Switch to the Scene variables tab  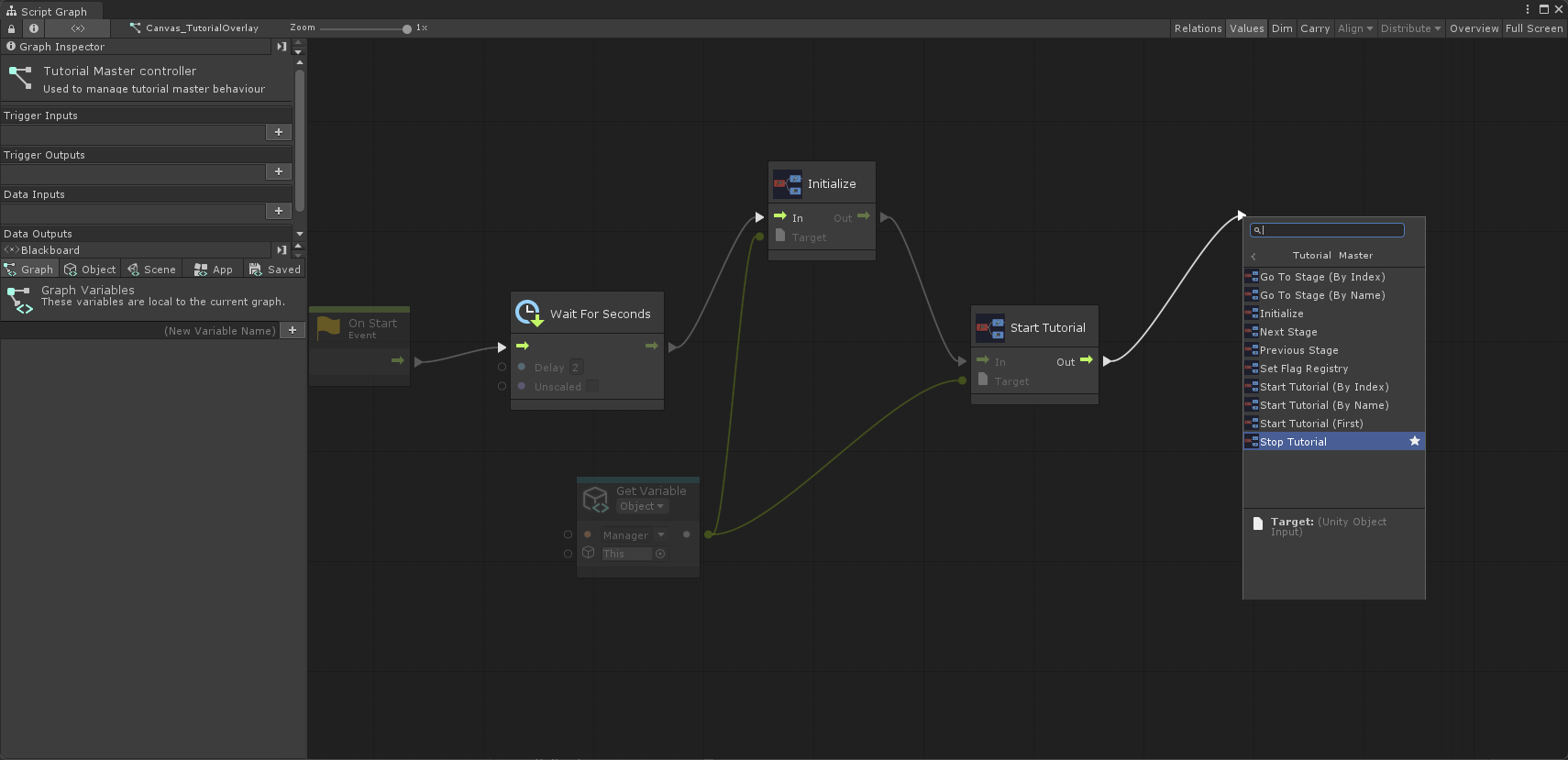click(152, 270)
